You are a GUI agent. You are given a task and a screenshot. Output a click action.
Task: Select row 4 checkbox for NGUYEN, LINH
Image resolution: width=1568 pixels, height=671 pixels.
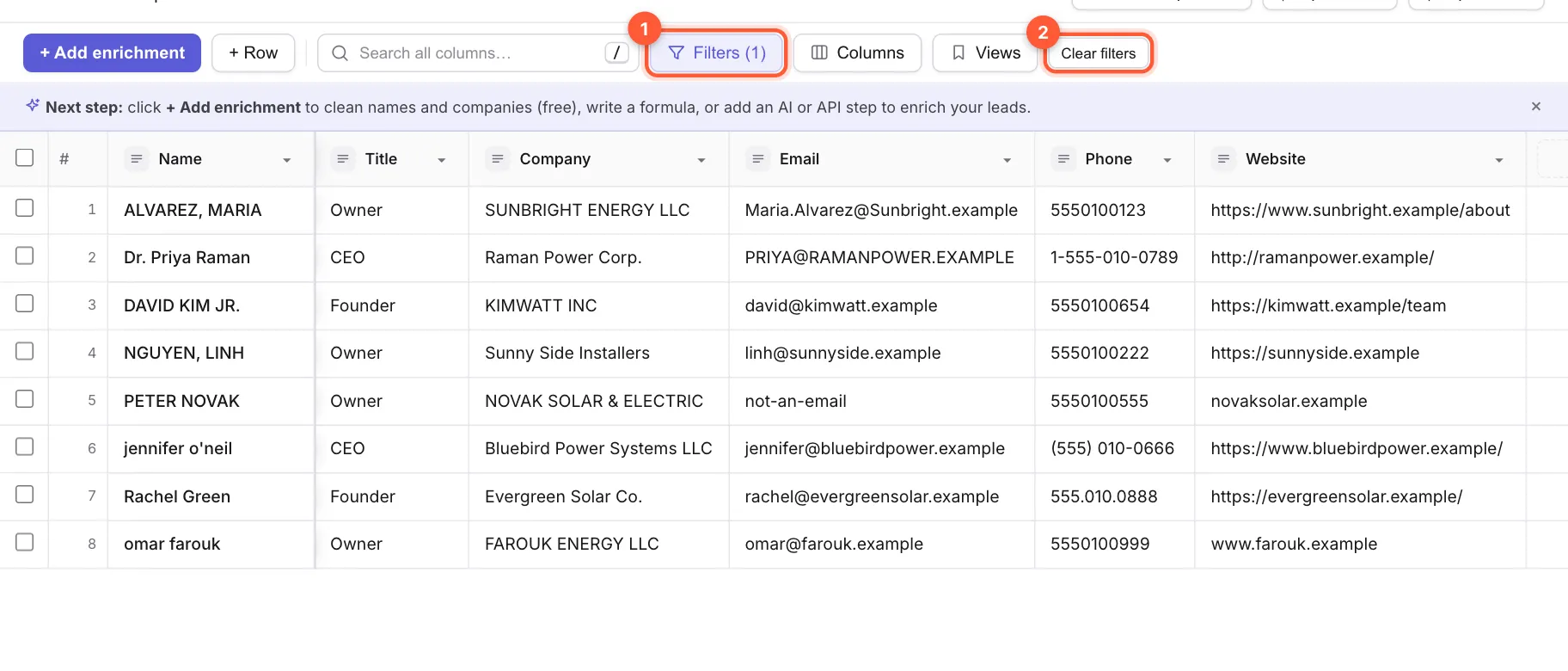(x=25, y=351)
